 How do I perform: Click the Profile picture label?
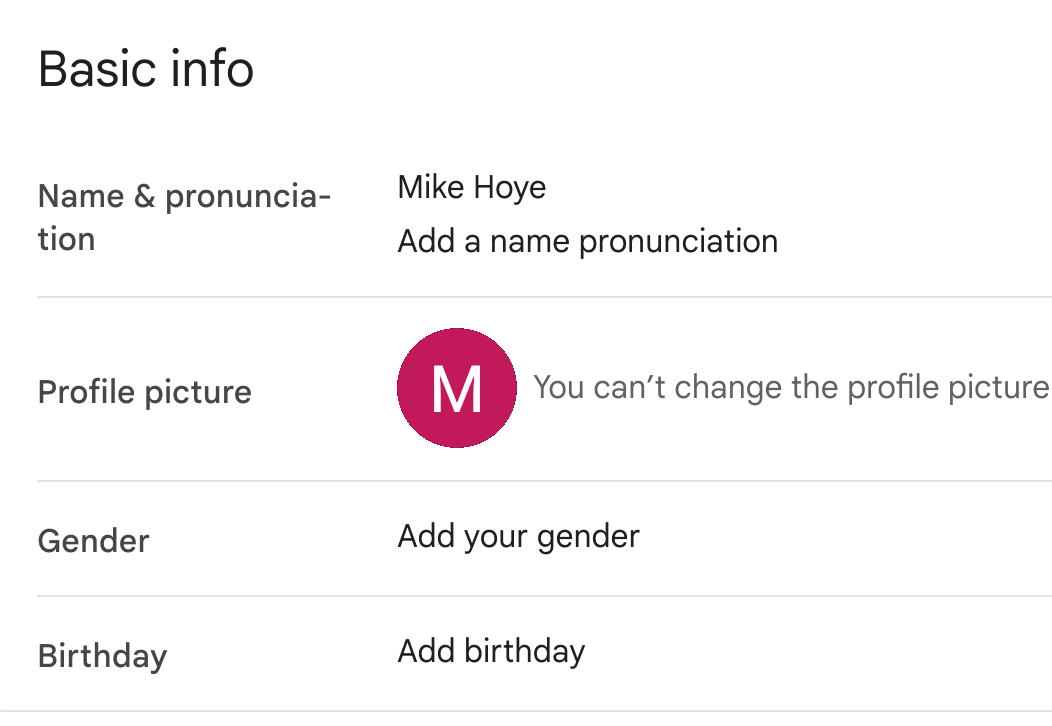(x=145, y=392)
